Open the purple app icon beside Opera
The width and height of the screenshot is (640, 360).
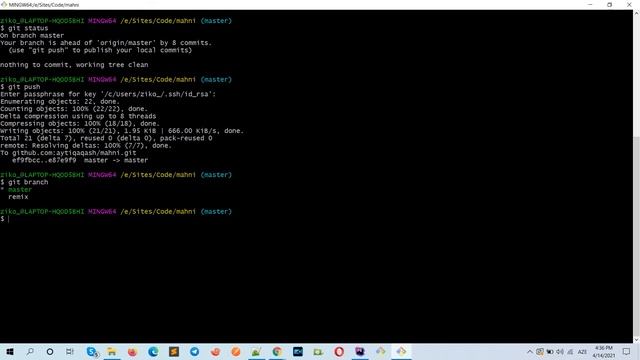tap(360, 351)
